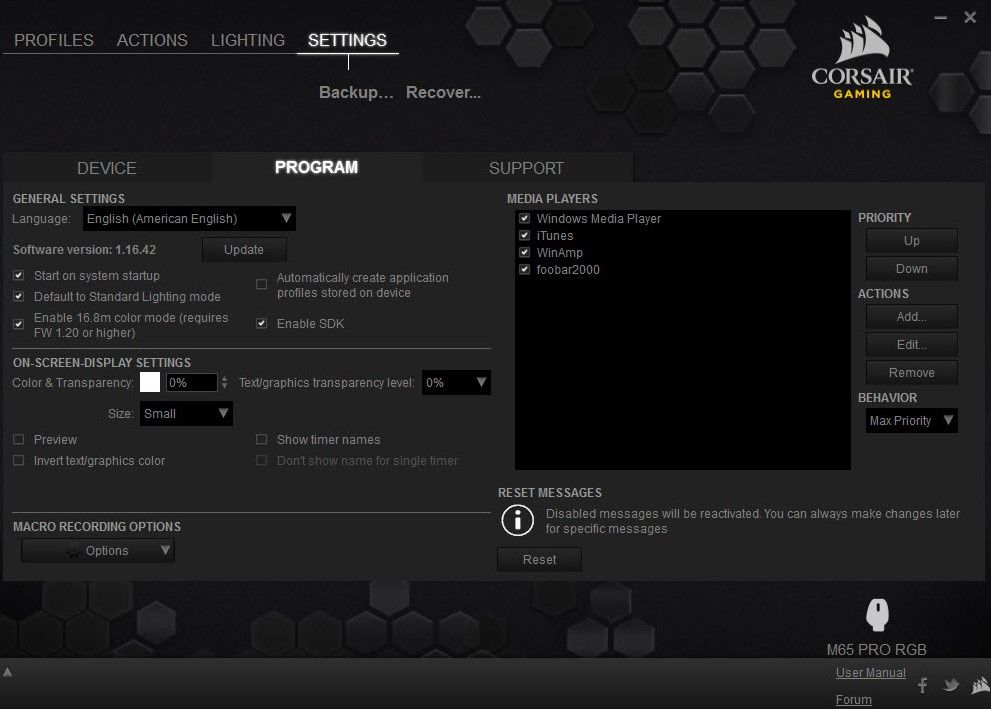Uncheck the Enable SDK checkbox
Image resolution: width=991 pixels, height=709 pixels.
pos(262,324)
